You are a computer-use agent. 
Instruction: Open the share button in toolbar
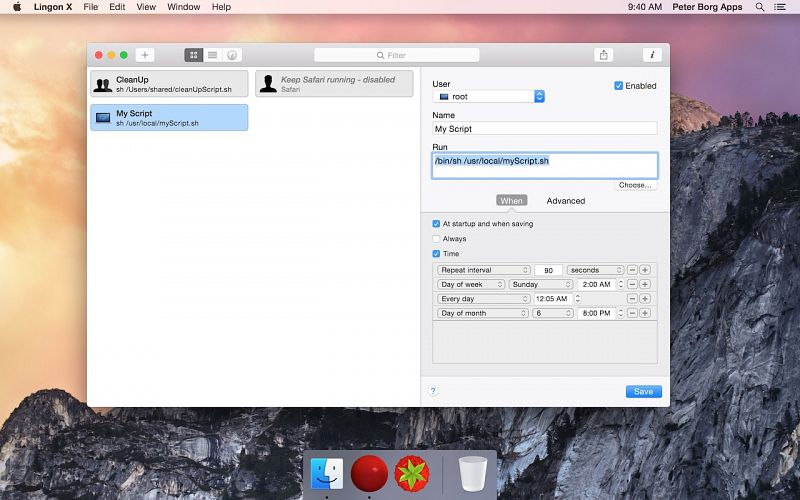603,55
